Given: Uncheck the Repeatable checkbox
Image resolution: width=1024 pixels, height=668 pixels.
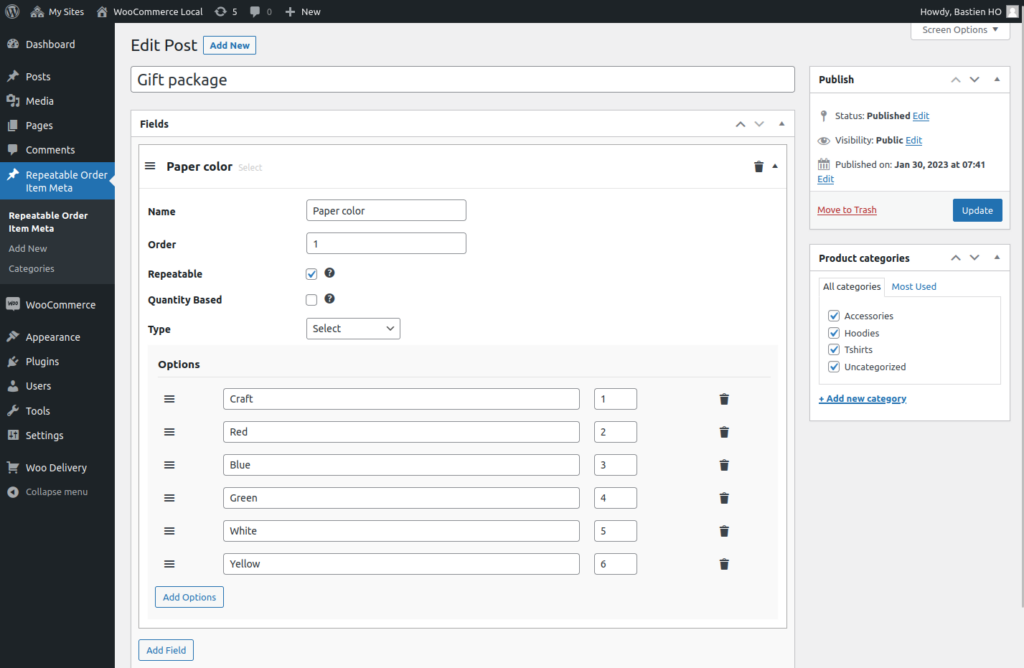Looking at the screenshot, I should pos(312,274).
